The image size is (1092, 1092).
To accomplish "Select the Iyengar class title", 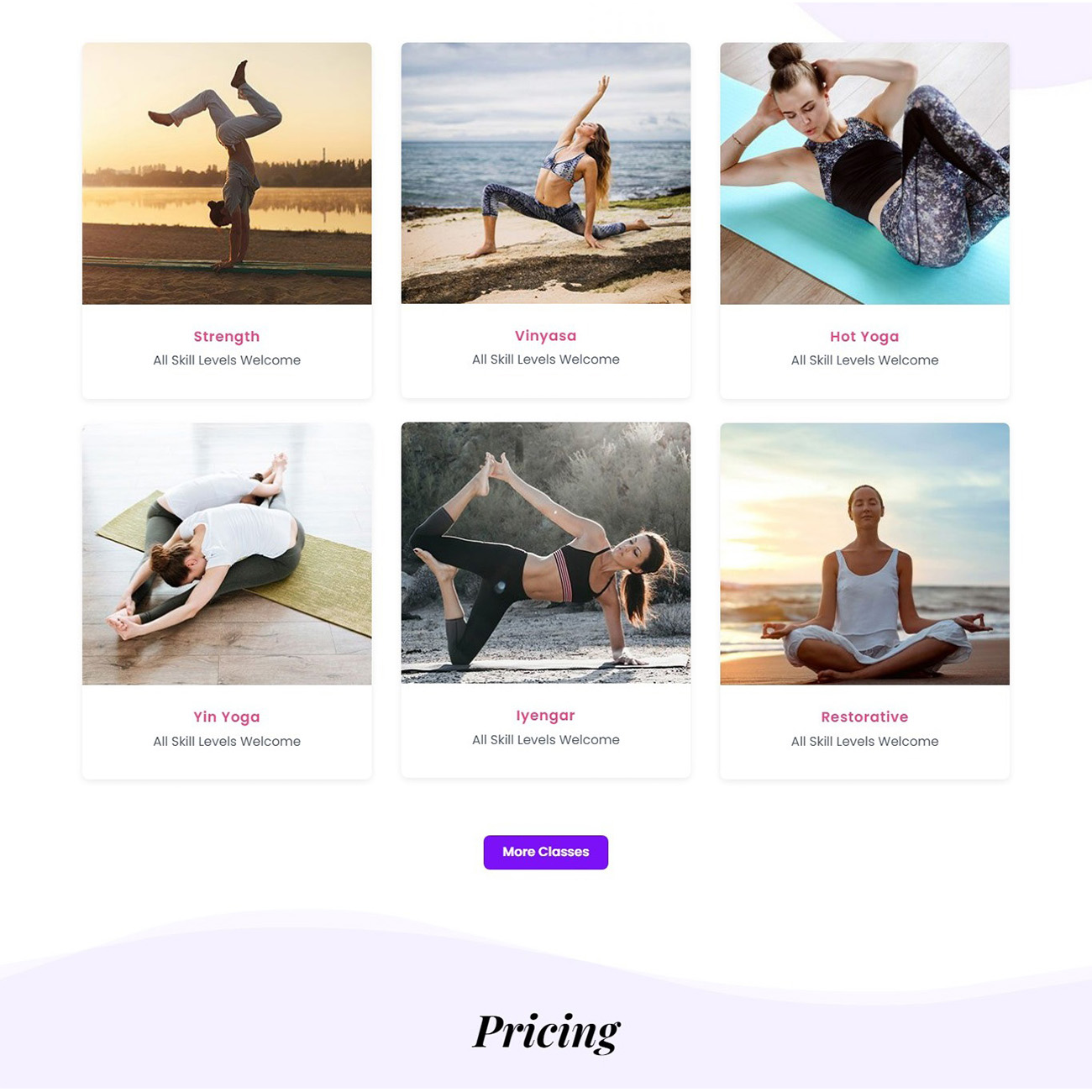I will [546, 716].
